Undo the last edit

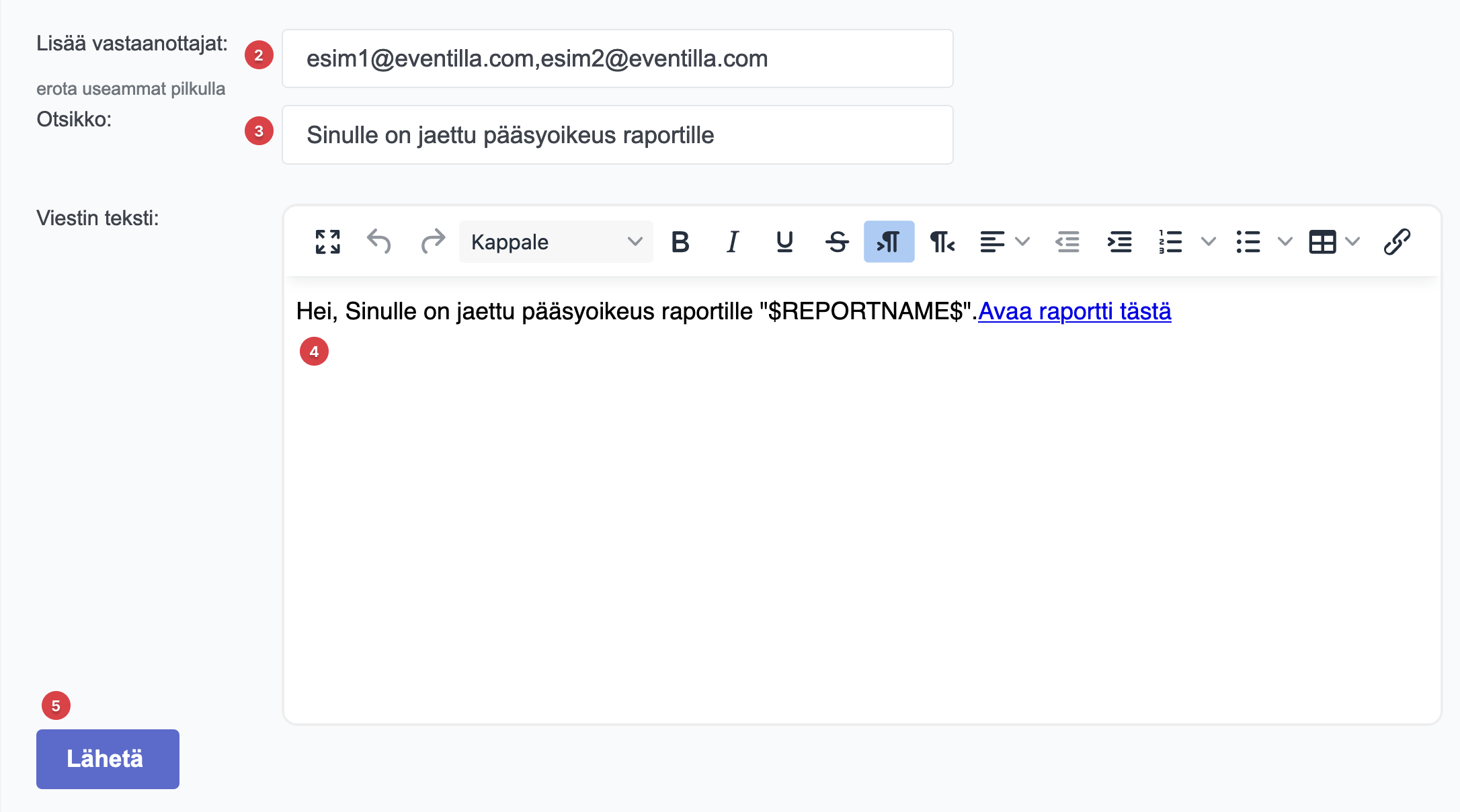[379, 242]
